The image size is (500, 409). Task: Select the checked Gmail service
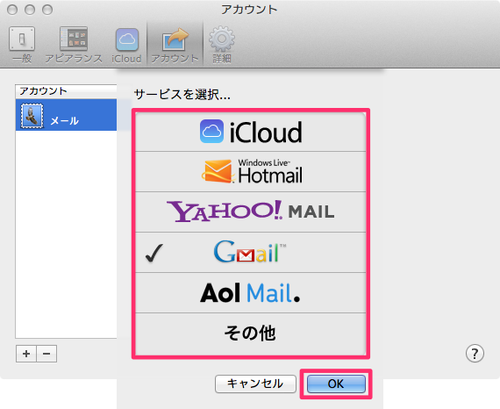pyautogui.click(x=251, y=252)
